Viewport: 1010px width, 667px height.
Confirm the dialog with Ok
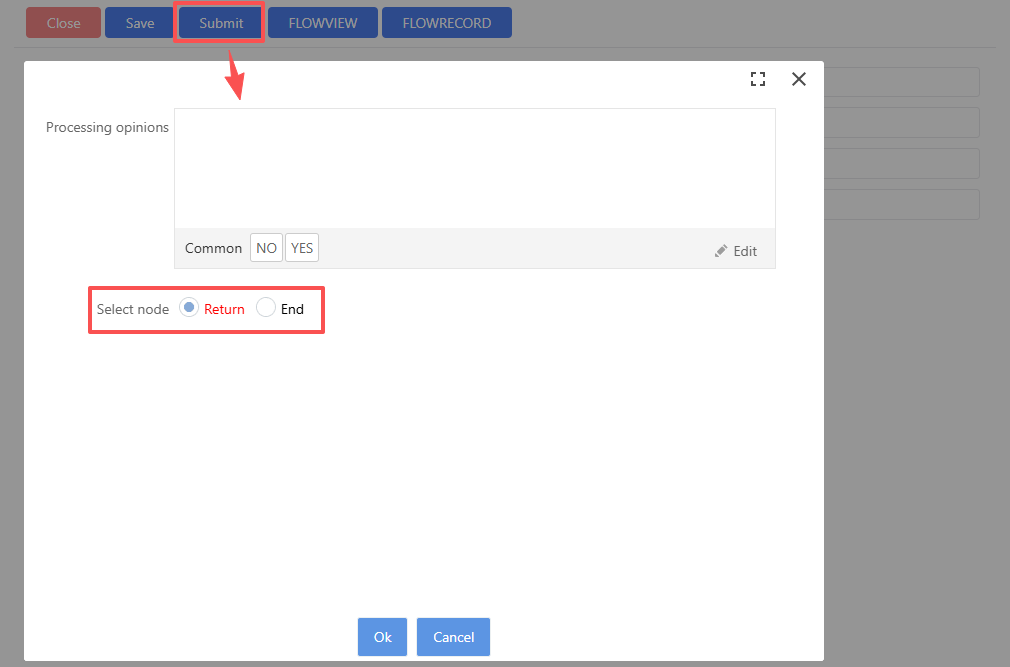(x=382, y=637)
